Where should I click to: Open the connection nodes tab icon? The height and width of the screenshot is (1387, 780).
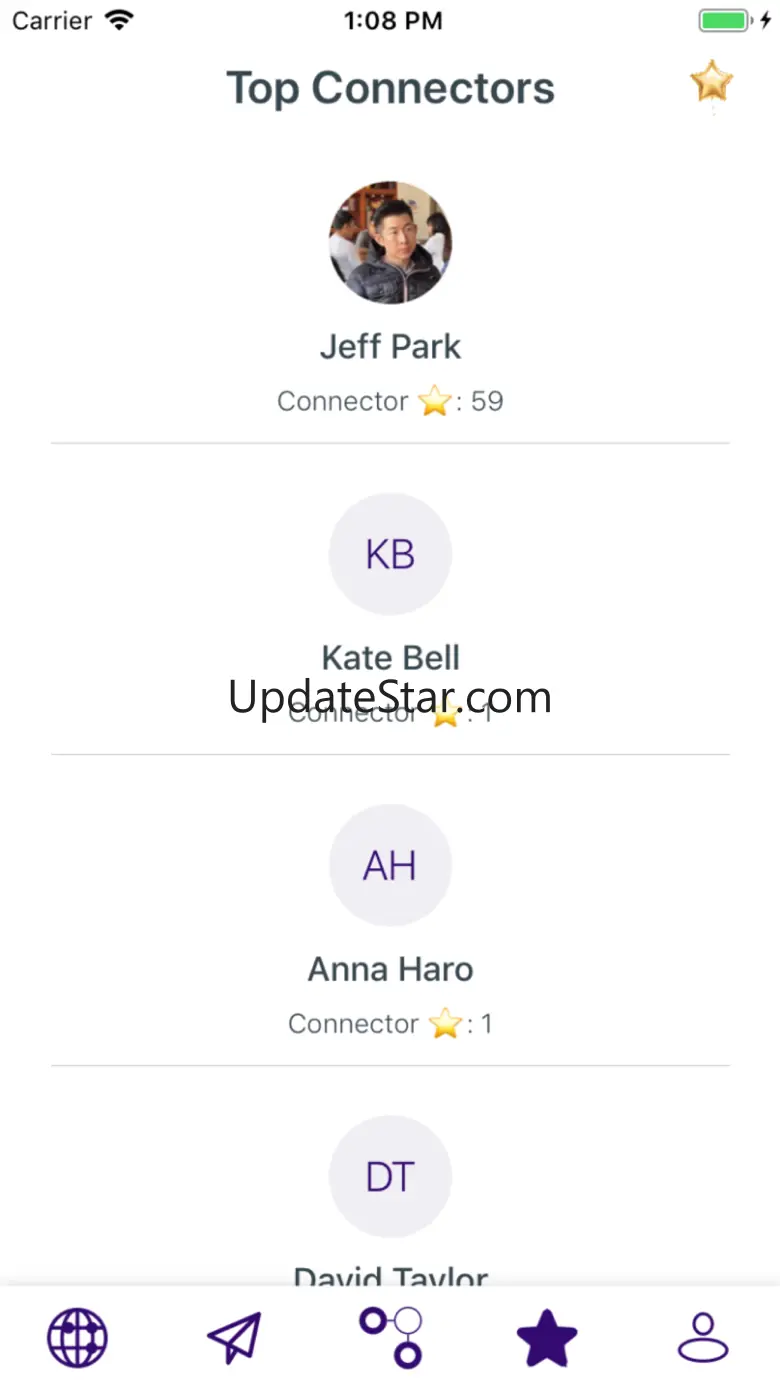point(392,1337)
